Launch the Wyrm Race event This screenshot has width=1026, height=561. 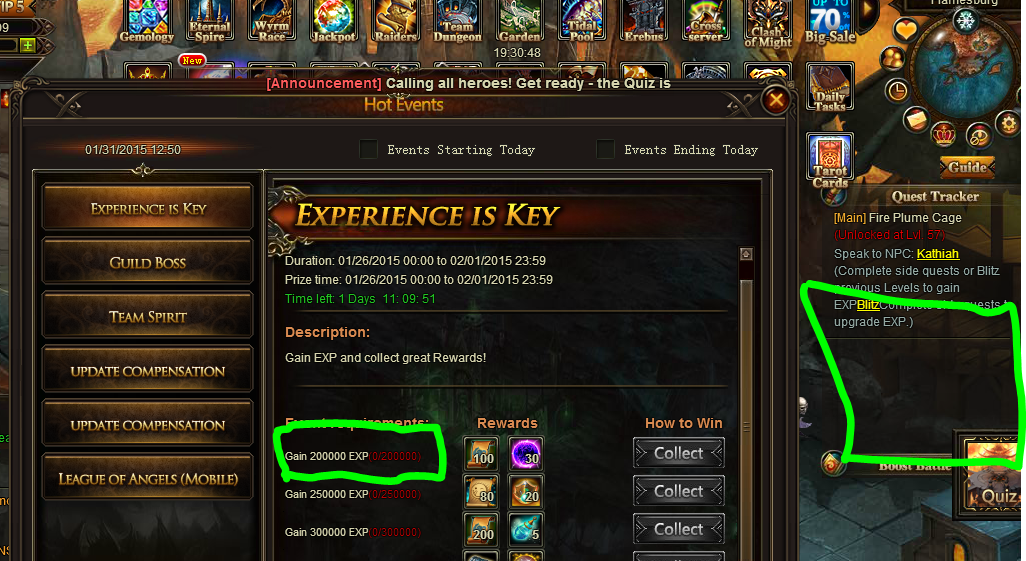pyautogui.click(x=272, y=21)
